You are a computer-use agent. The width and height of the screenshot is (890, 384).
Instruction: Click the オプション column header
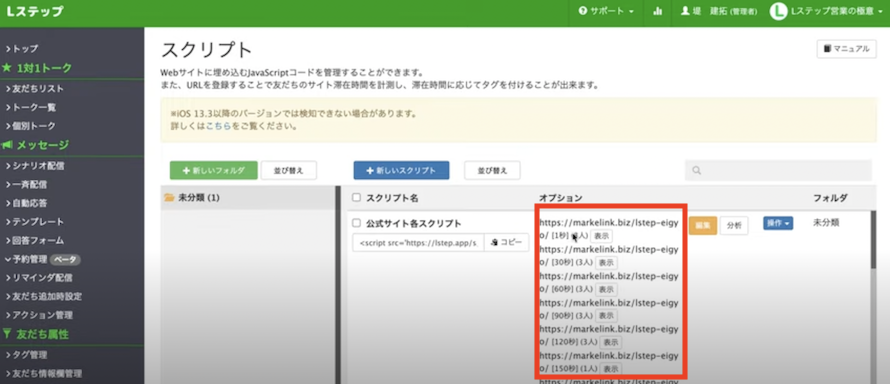click(x=560, y=198)
